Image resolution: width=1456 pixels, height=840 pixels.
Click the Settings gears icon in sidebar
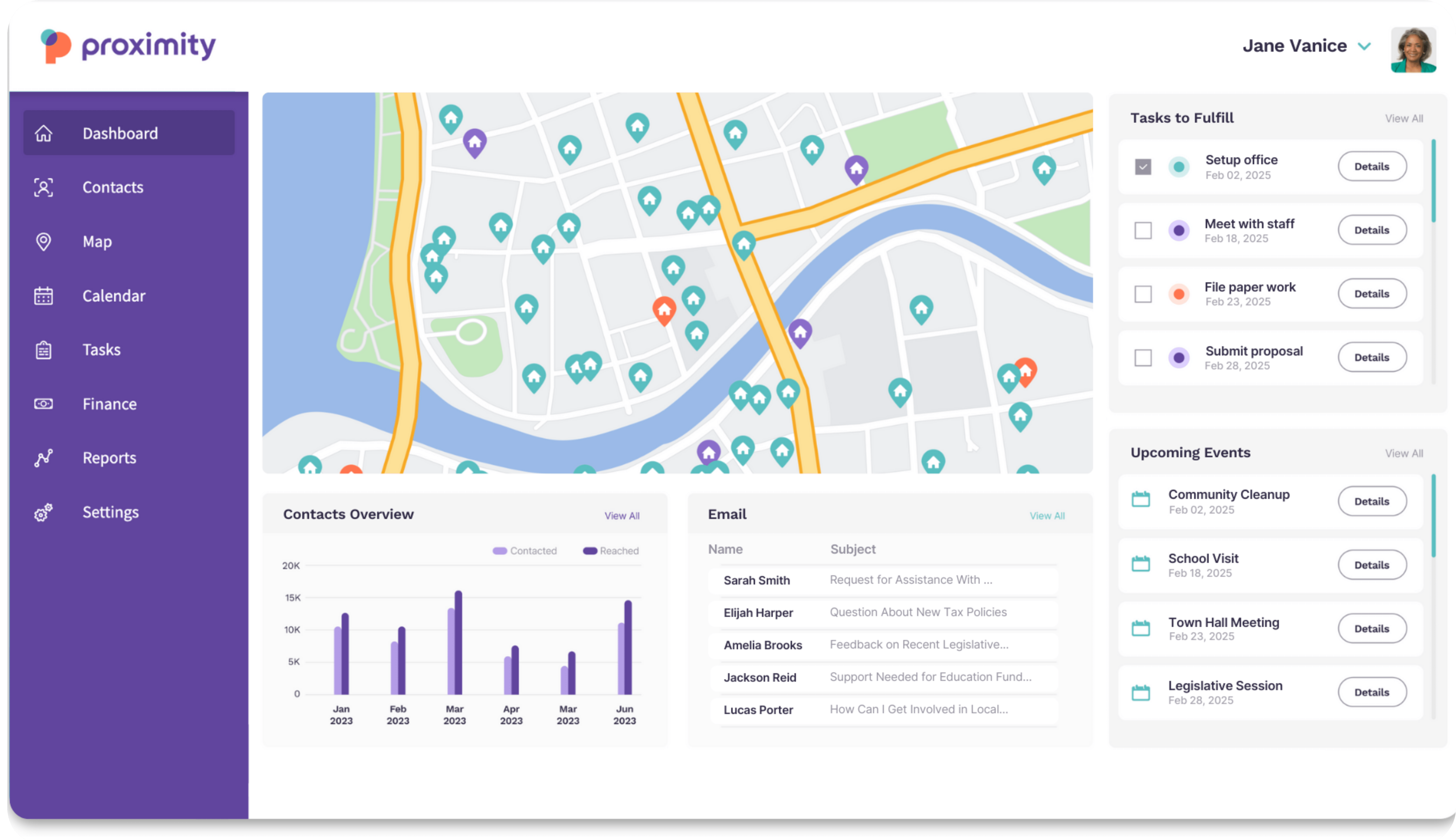[x=43, y=512]
